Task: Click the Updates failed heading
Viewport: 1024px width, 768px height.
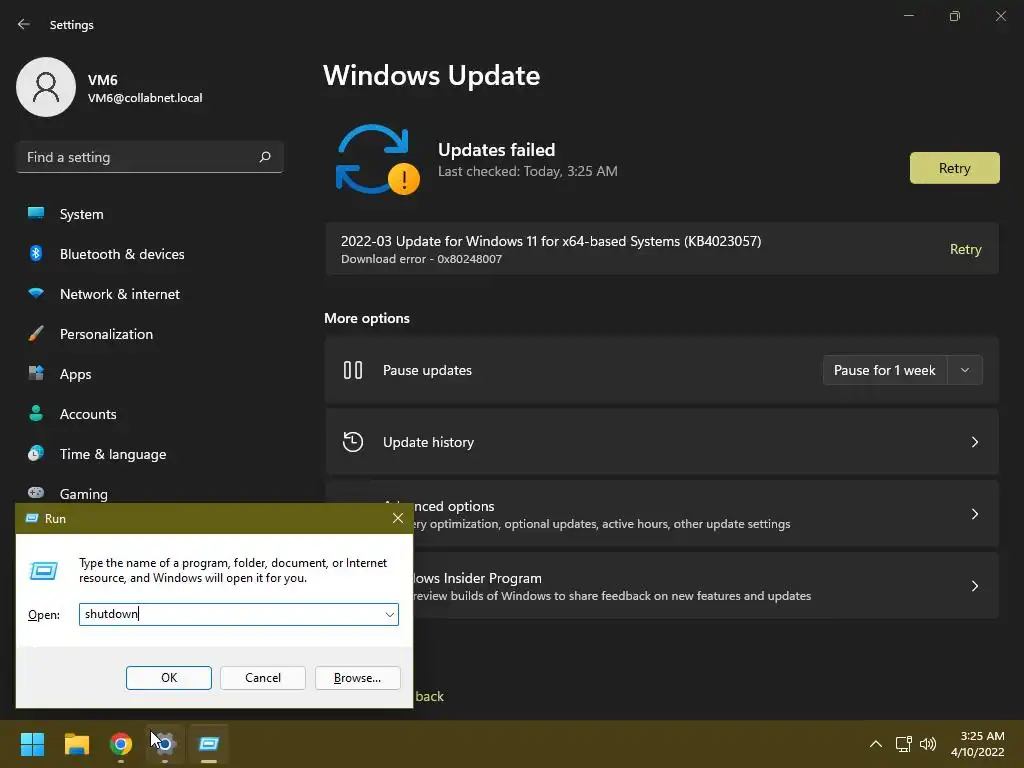Action: click(496, 150)
